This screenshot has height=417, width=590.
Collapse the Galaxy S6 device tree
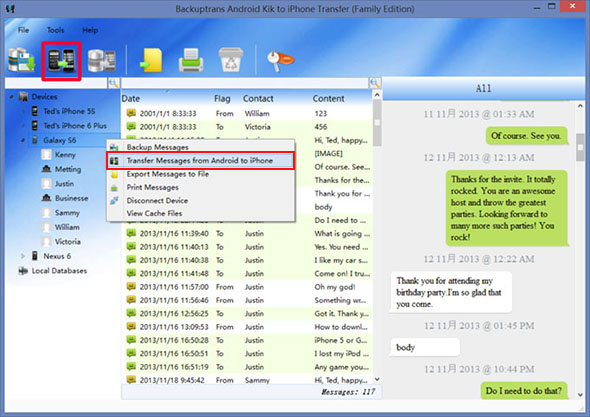pyautogui.click(x=23, y=140)
